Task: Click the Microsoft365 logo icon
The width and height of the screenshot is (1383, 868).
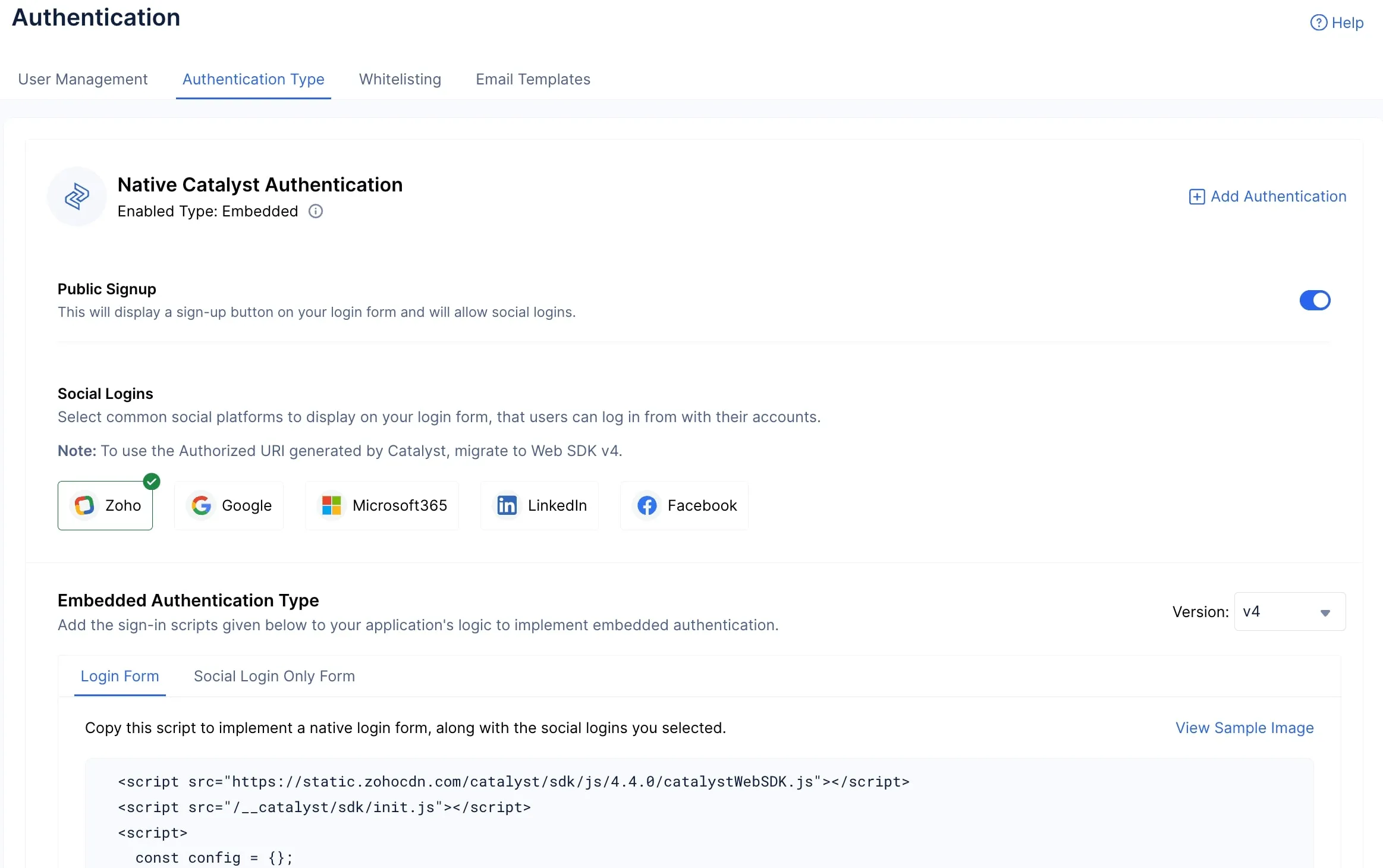Action: (x=331, y=506)
